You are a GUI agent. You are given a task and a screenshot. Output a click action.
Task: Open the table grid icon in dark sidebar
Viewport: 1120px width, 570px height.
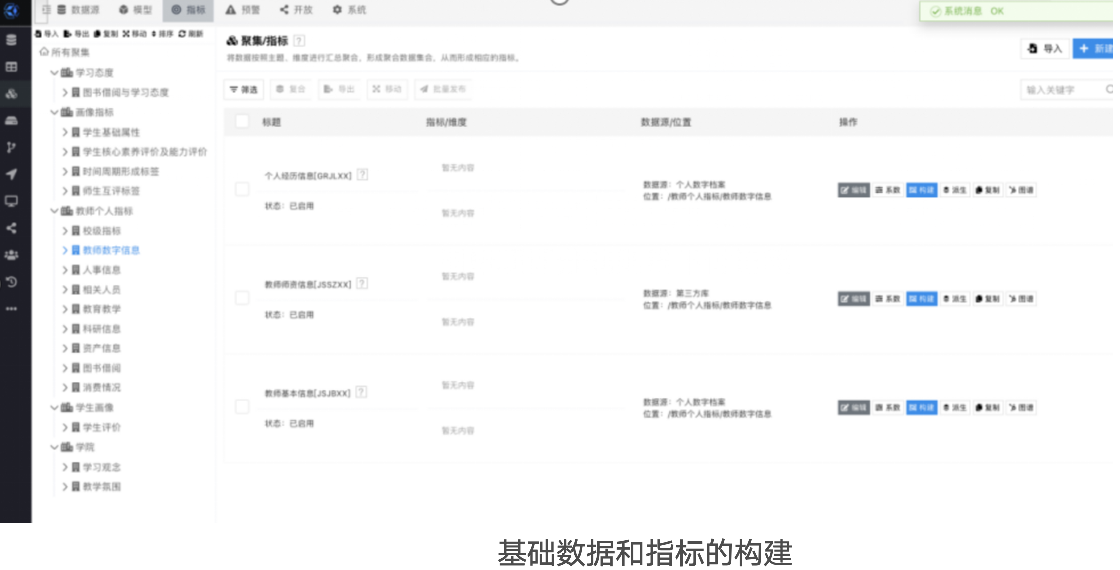pos(11,67)
